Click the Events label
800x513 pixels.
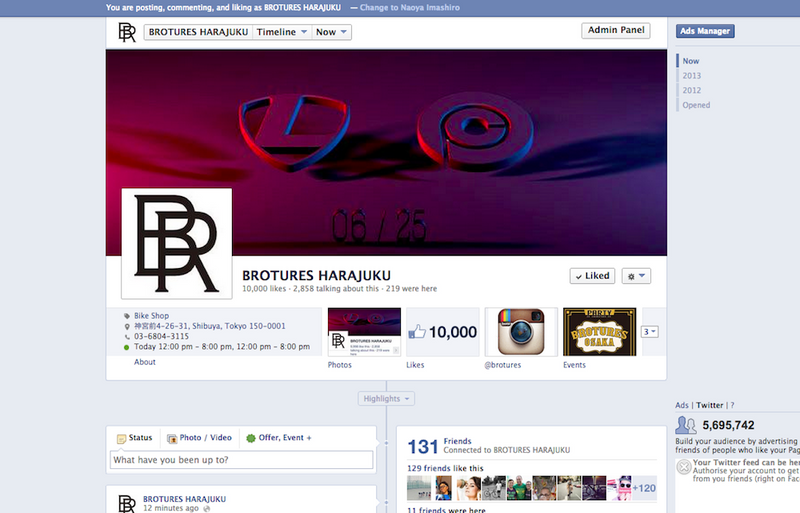574,365
